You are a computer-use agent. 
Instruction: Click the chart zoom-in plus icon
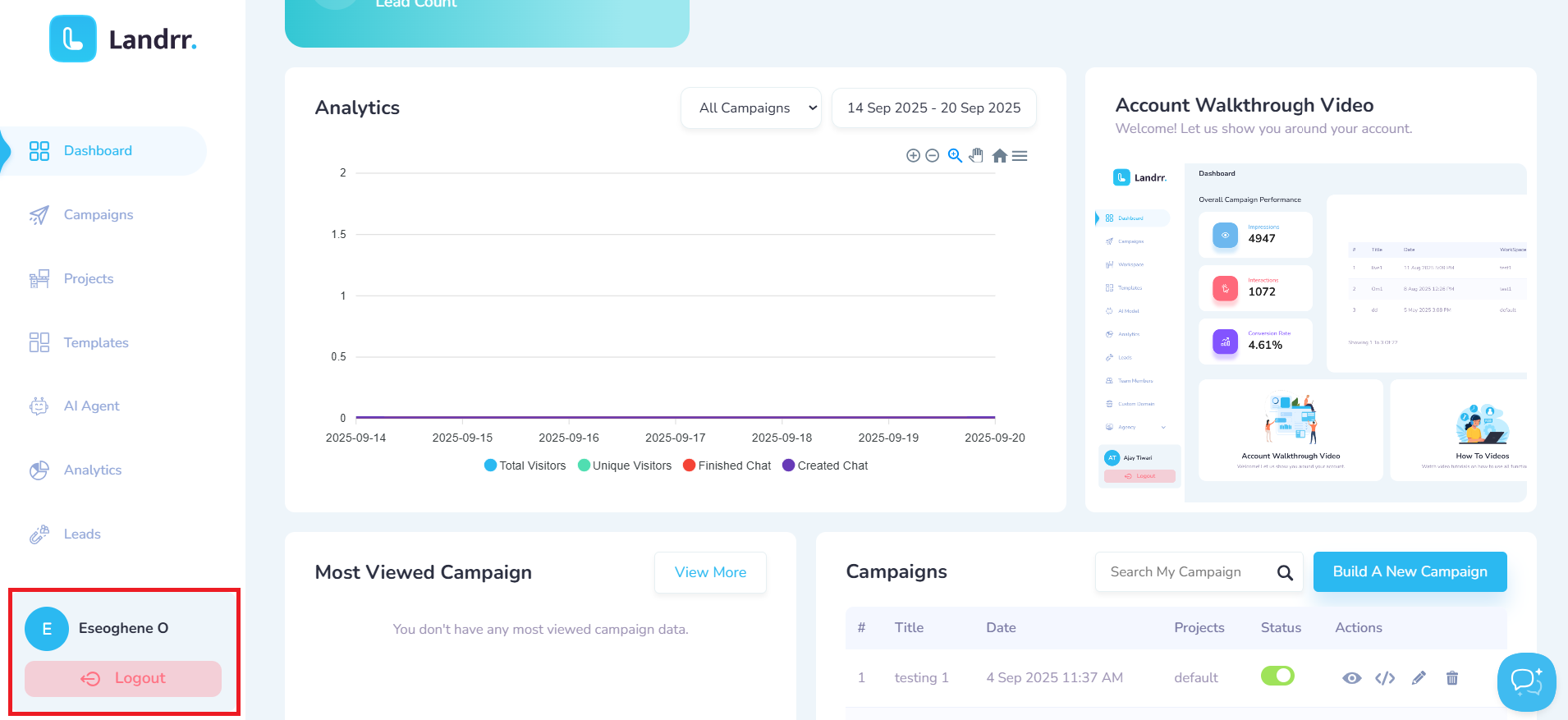[x=913, y=156]
